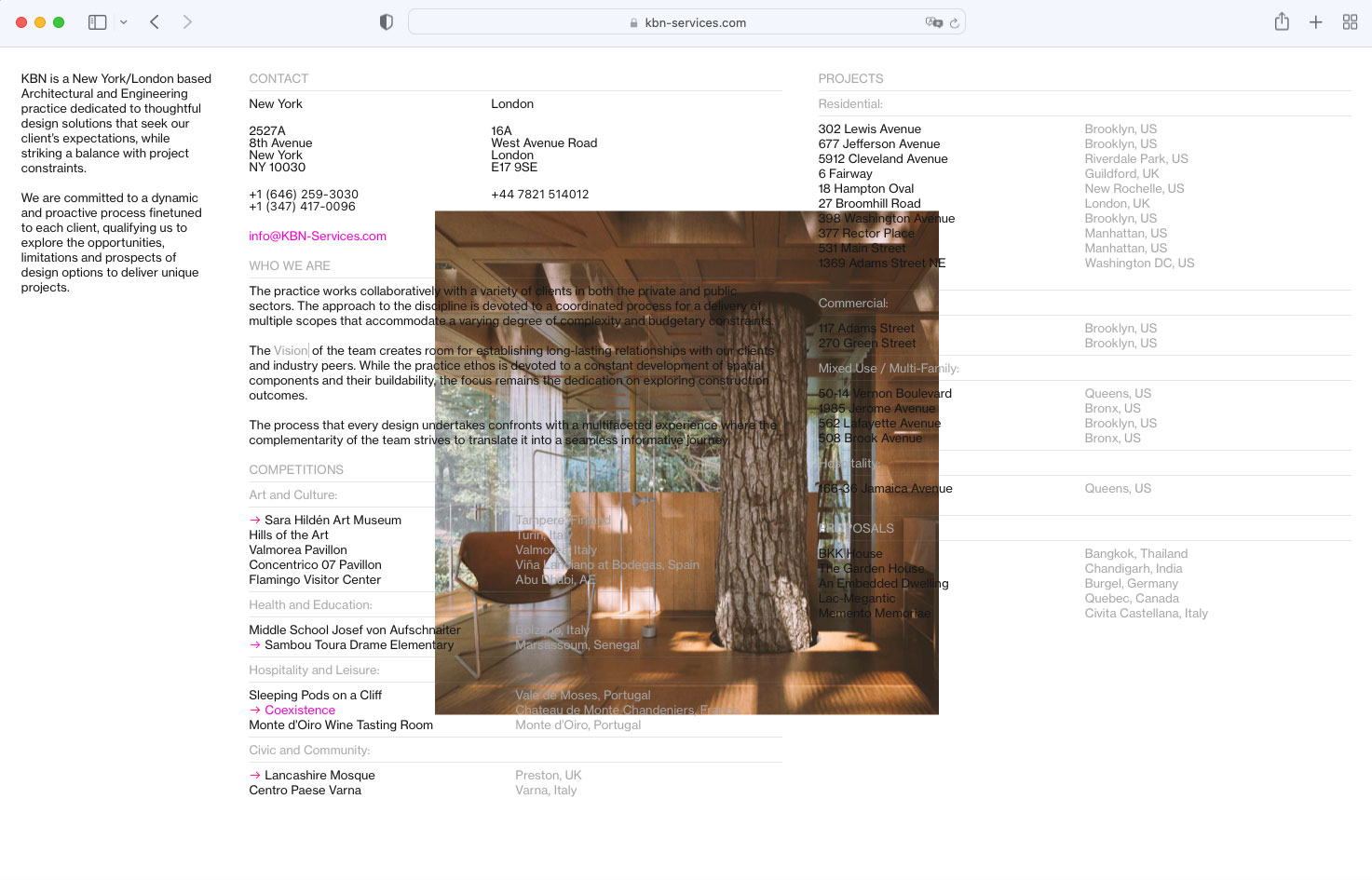Viewport: 1372px width, 880px height.
Task: Click Civita Castellana, Italy location
Action: [x=1146, y=614]
